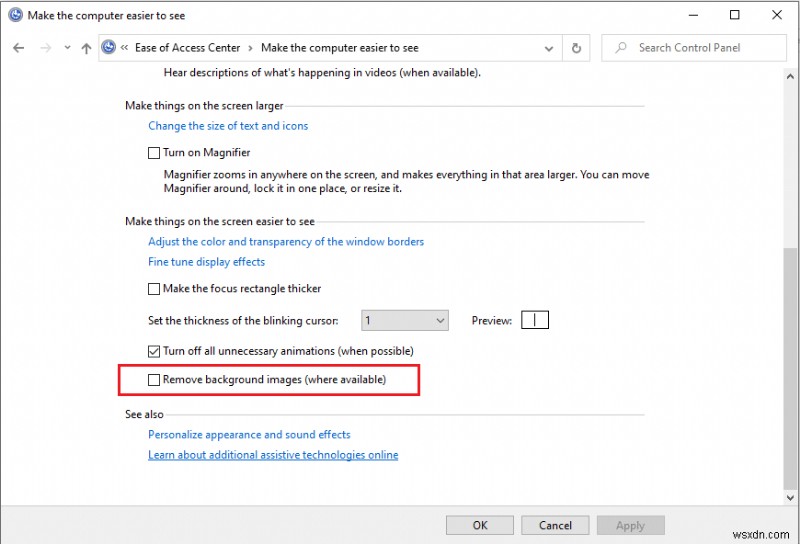The width and height of the screenshot is (800, 544).
Task: Open blinking cursor thickness dropdown
Action: (x=405, y=320)
